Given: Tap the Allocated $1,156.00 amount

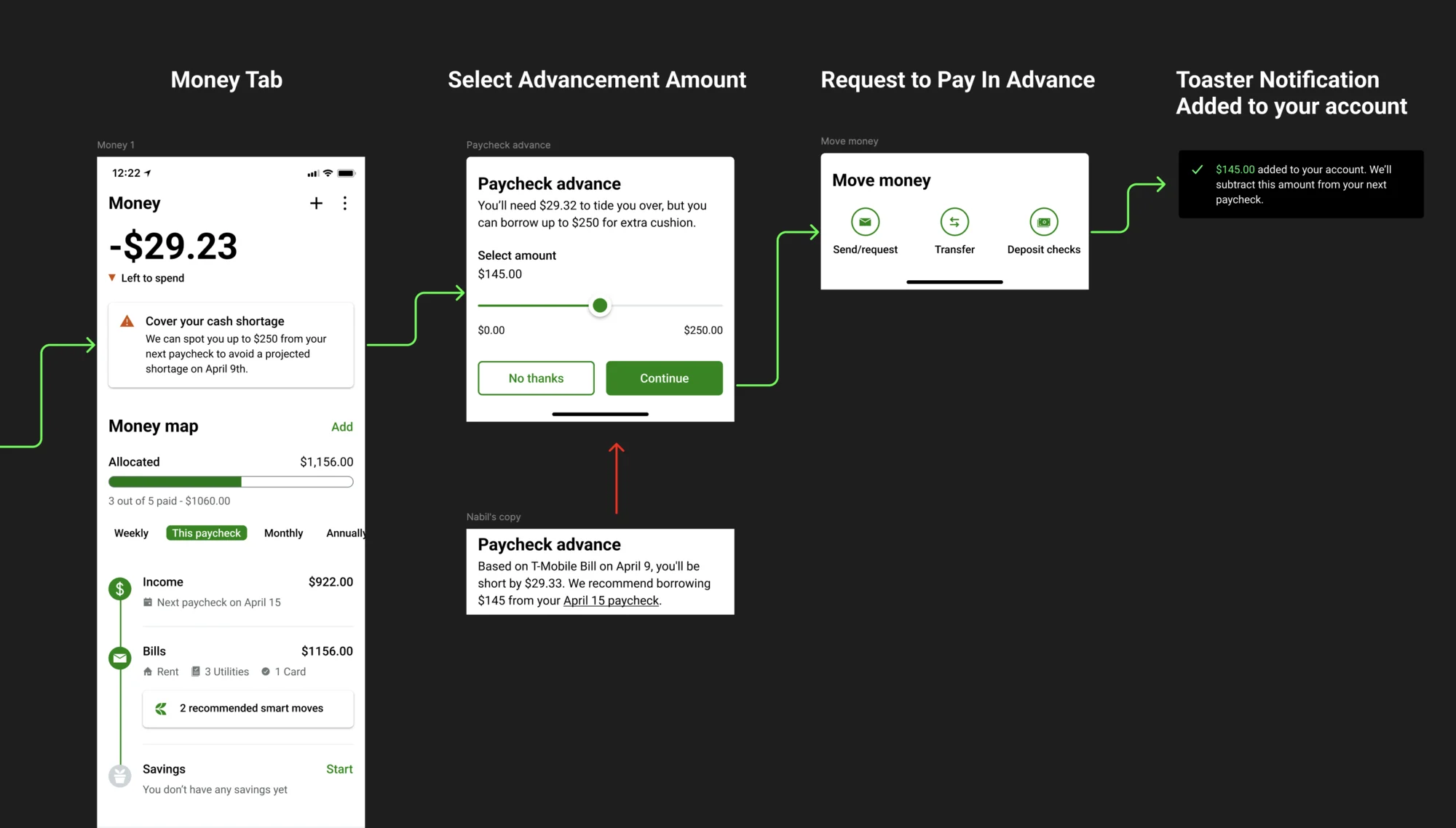Looking at the screenshot, I should 327,462.
